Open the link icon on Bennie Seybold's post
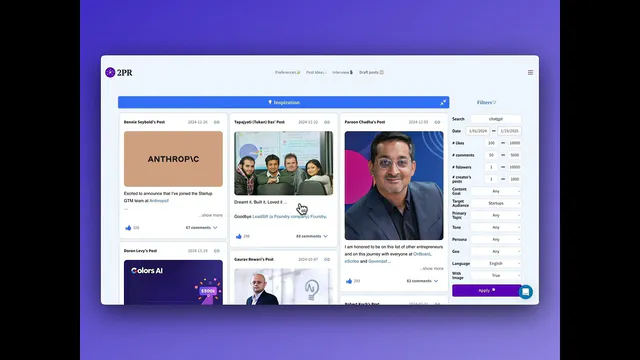Screen dimensions: 640x360 pyautogui.click(x=217, y=122)
